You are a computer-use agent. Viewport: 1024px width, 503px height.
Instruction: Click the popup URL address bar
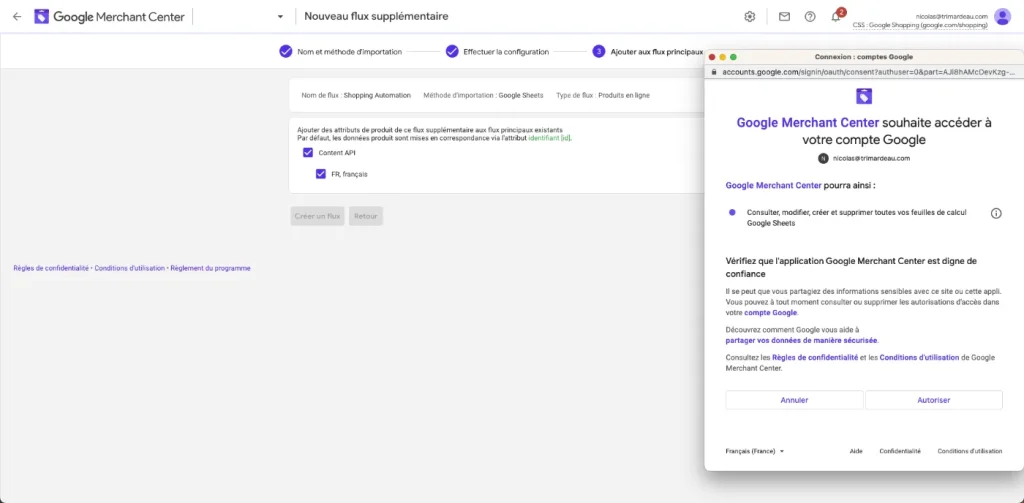tap(864, 71)
